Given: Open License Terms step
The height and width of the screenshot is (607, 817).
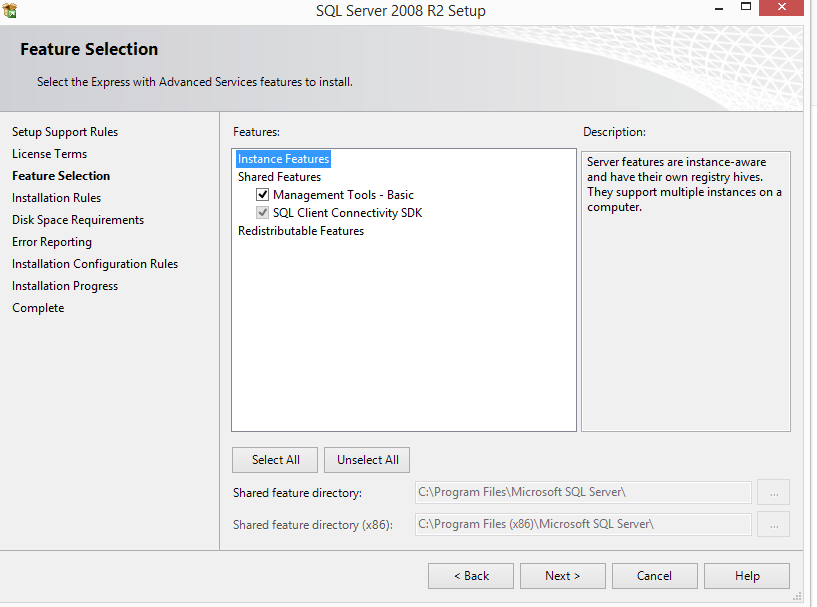Looking at the screenshot, I should [49, 154].
